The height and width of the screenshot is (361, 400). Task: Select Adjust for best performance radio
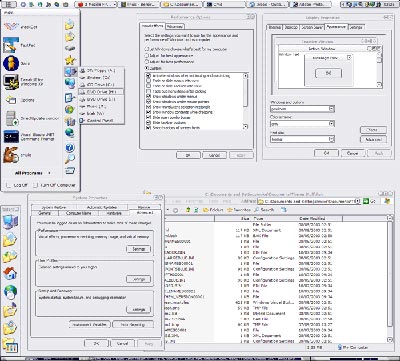point(146,62)
